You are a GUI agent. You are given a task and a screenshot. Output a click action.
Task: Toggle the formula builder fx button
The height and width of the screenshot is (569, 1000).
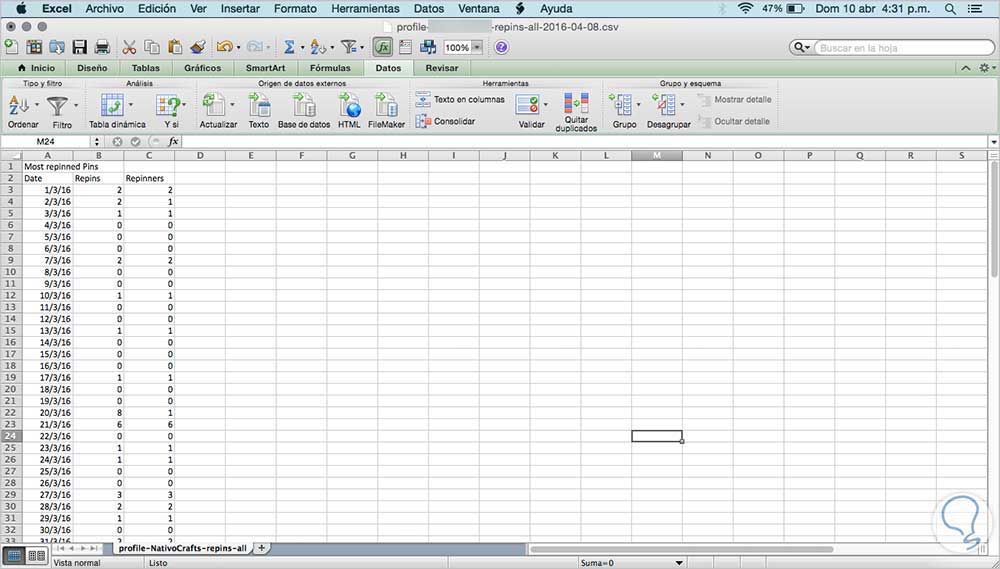[x=382, y=47]
